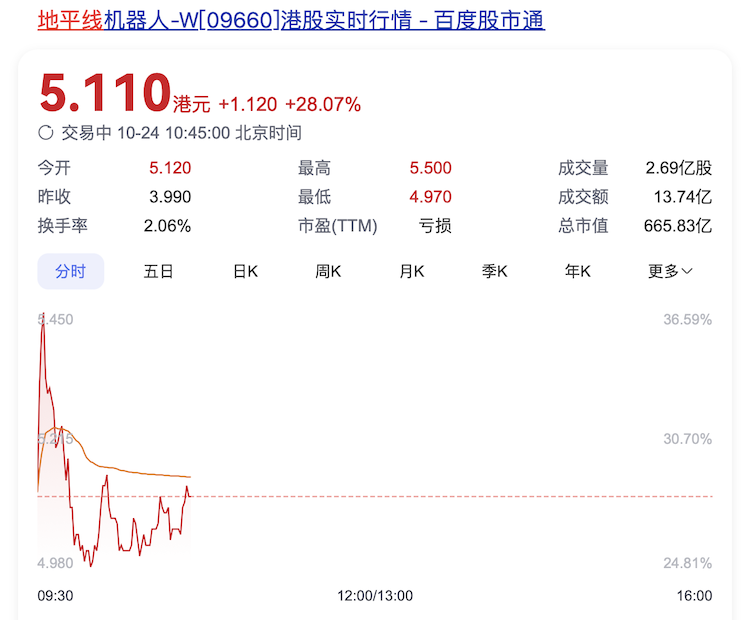The height and width of the screenshot is (620, 750).
Task: Switch to the 五日 chart tab
Action: 158,271
